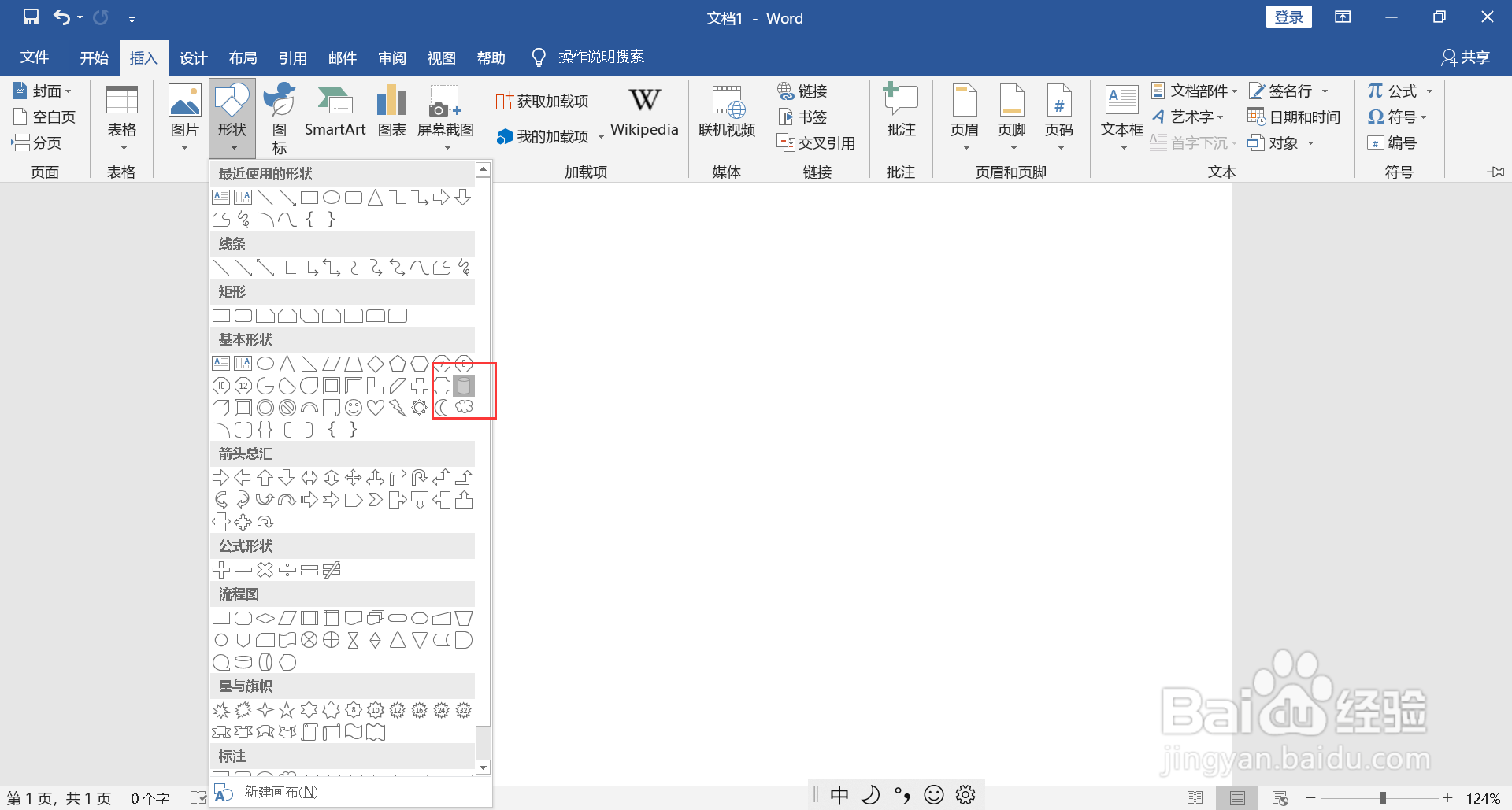This screenshot has width=1512, height=810.
Task: Click the Share (共享) button
Action: pyautogui.click(x=1466, y=57)
